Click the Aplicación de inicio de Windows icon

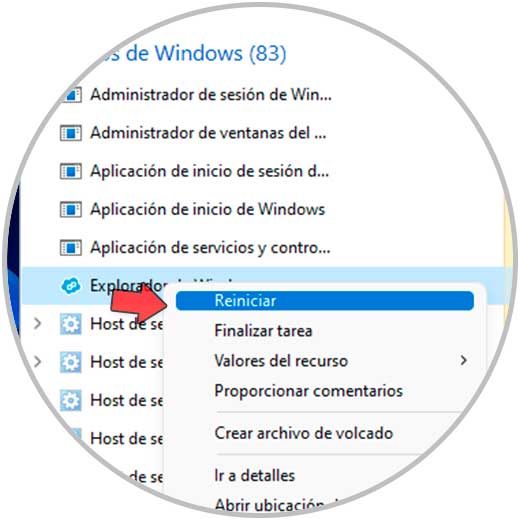(71, 210)
